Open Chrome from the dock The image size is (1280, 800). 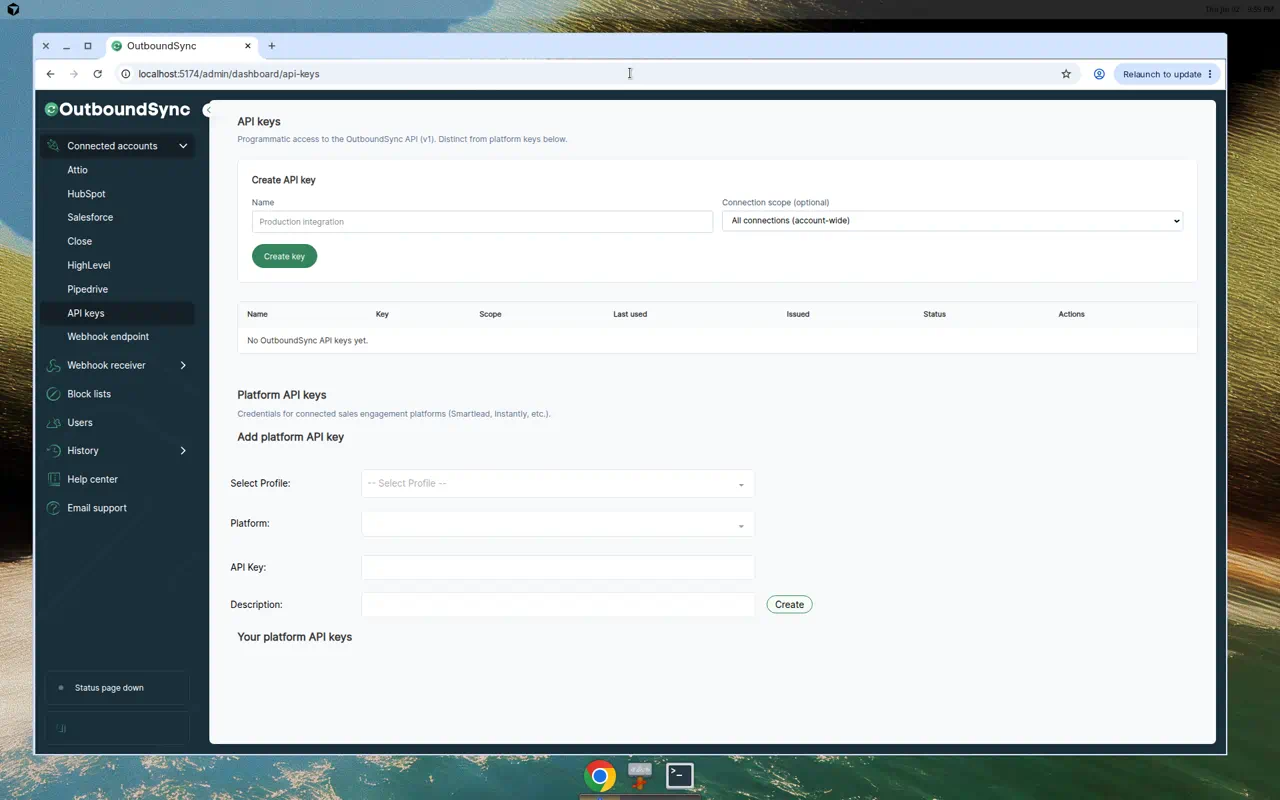[x=600, y=776]
